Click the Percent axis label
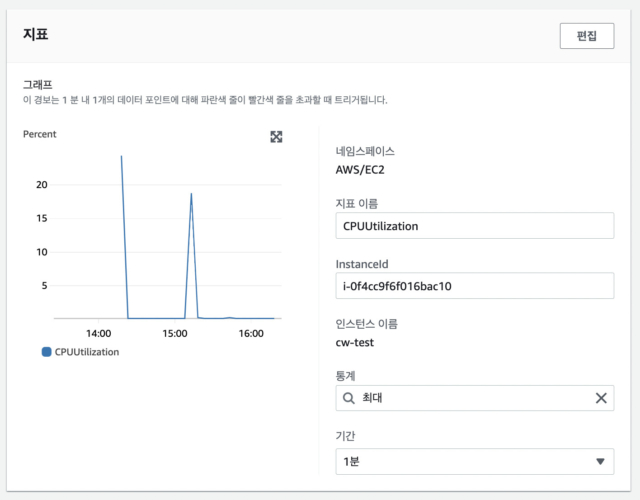The image size is (640, 500). pos(40,134)
